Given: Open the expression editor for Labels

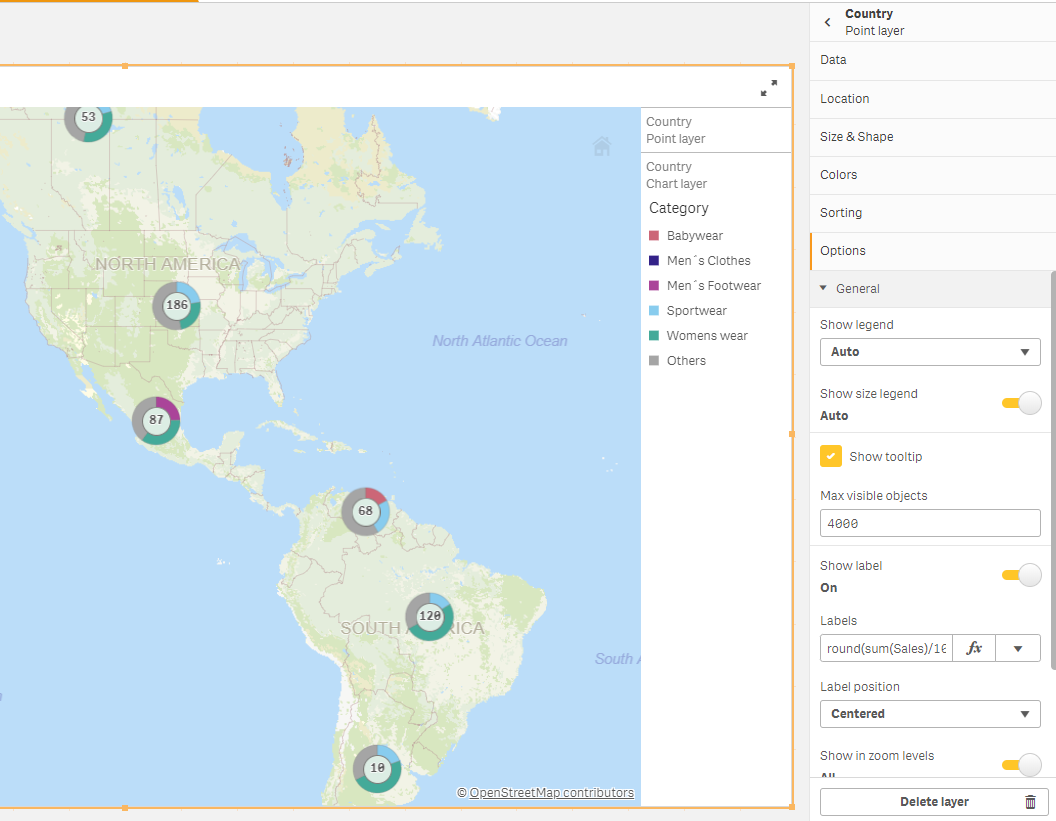Looking at the screenshot, I should [973, 648].
